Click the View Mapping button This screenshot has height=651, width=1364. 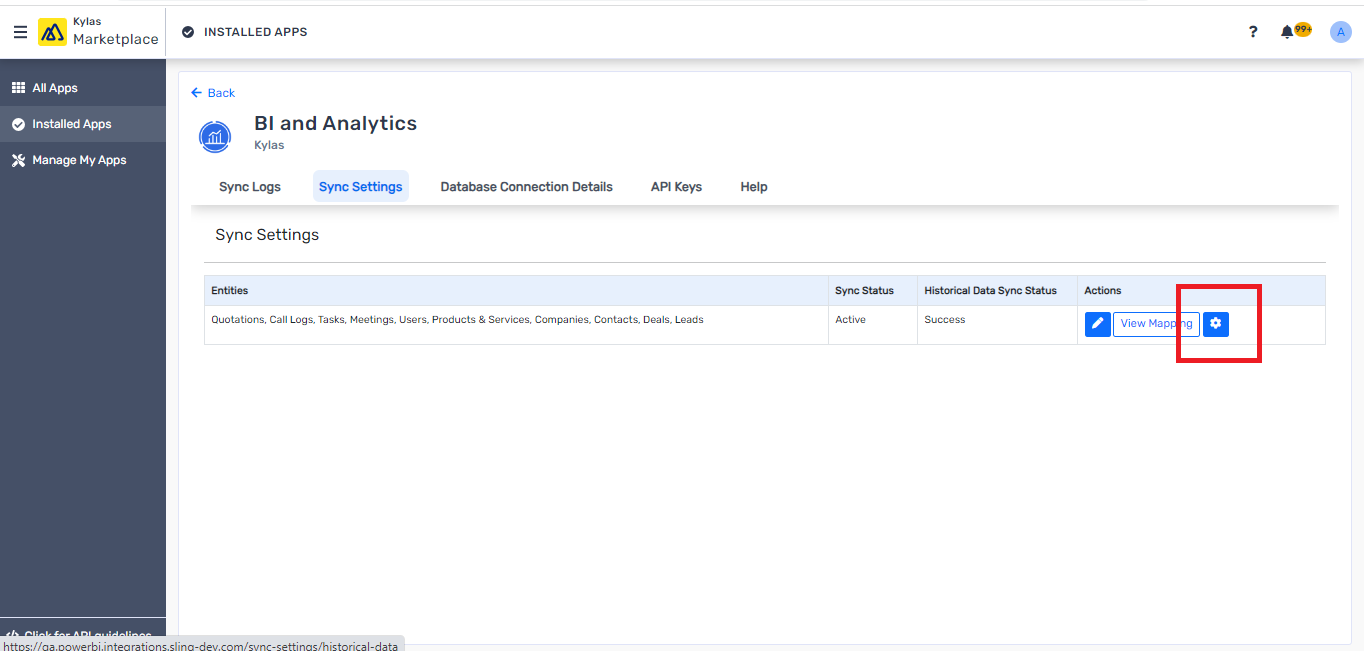(1156, 324)
